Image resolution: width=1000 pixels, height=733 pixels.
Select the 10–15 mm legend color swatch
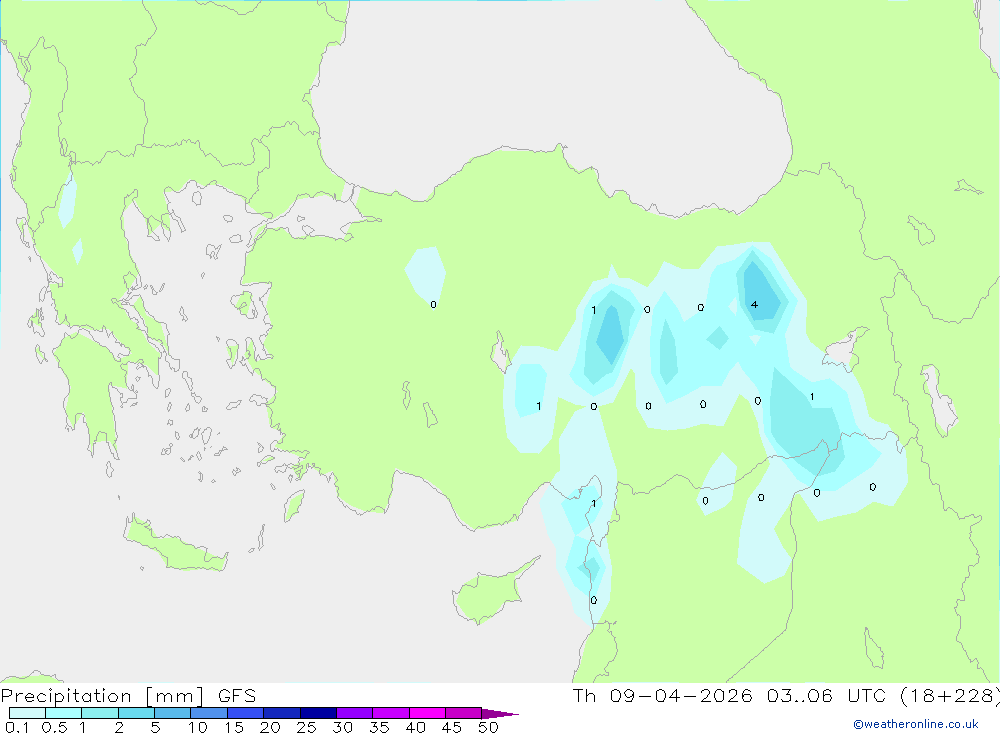coord(209,713)
